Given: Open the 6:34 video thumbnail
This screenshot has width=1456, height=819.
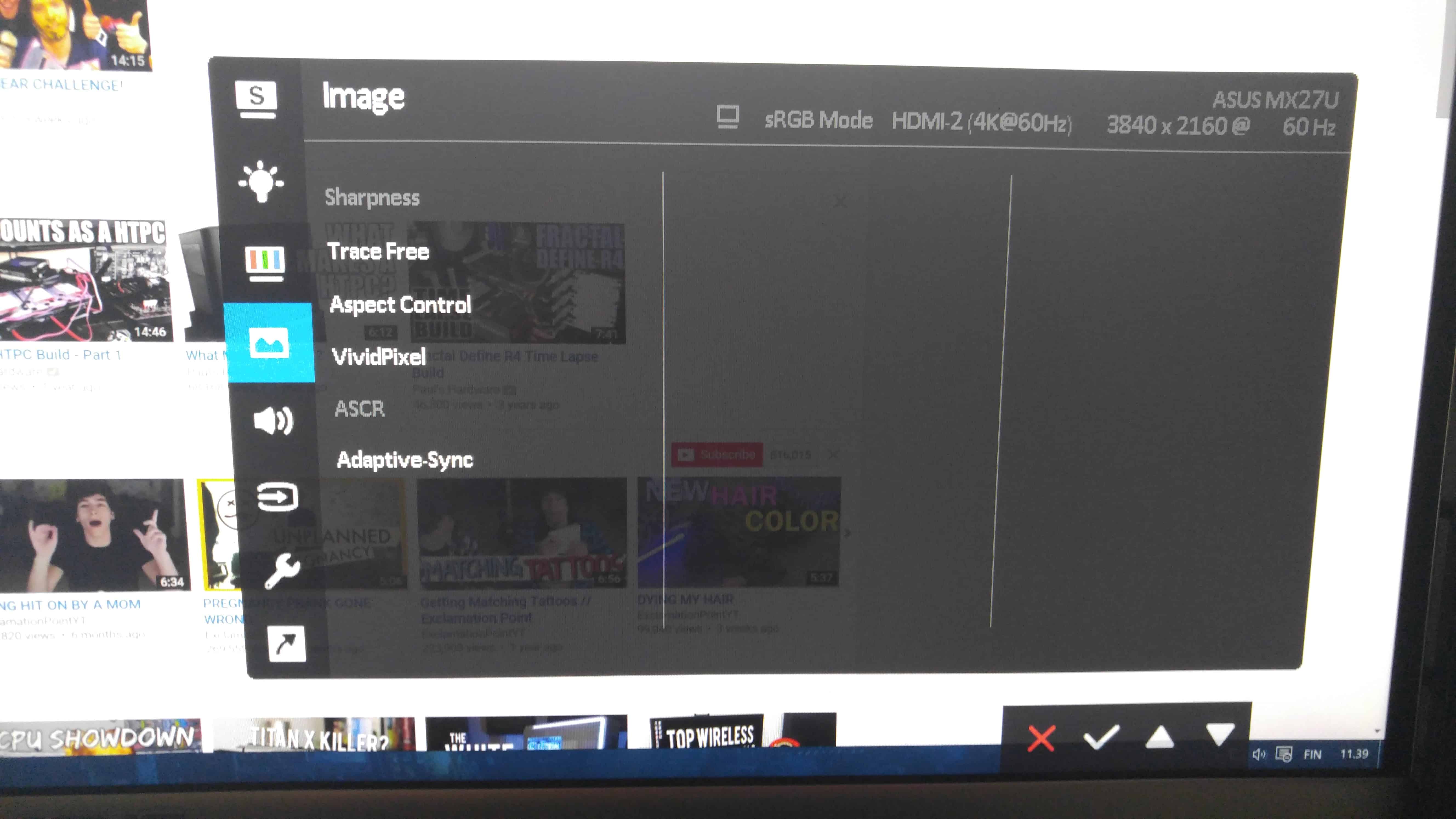Looking at the screenshot, I should pyautogui.click(x=93, y=534).
